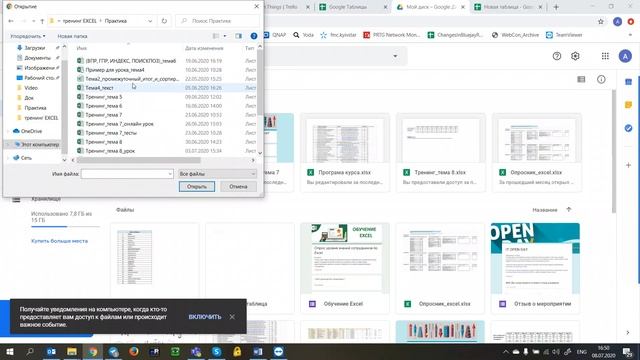Open the Практика folder in sidebar

[35, 108]
